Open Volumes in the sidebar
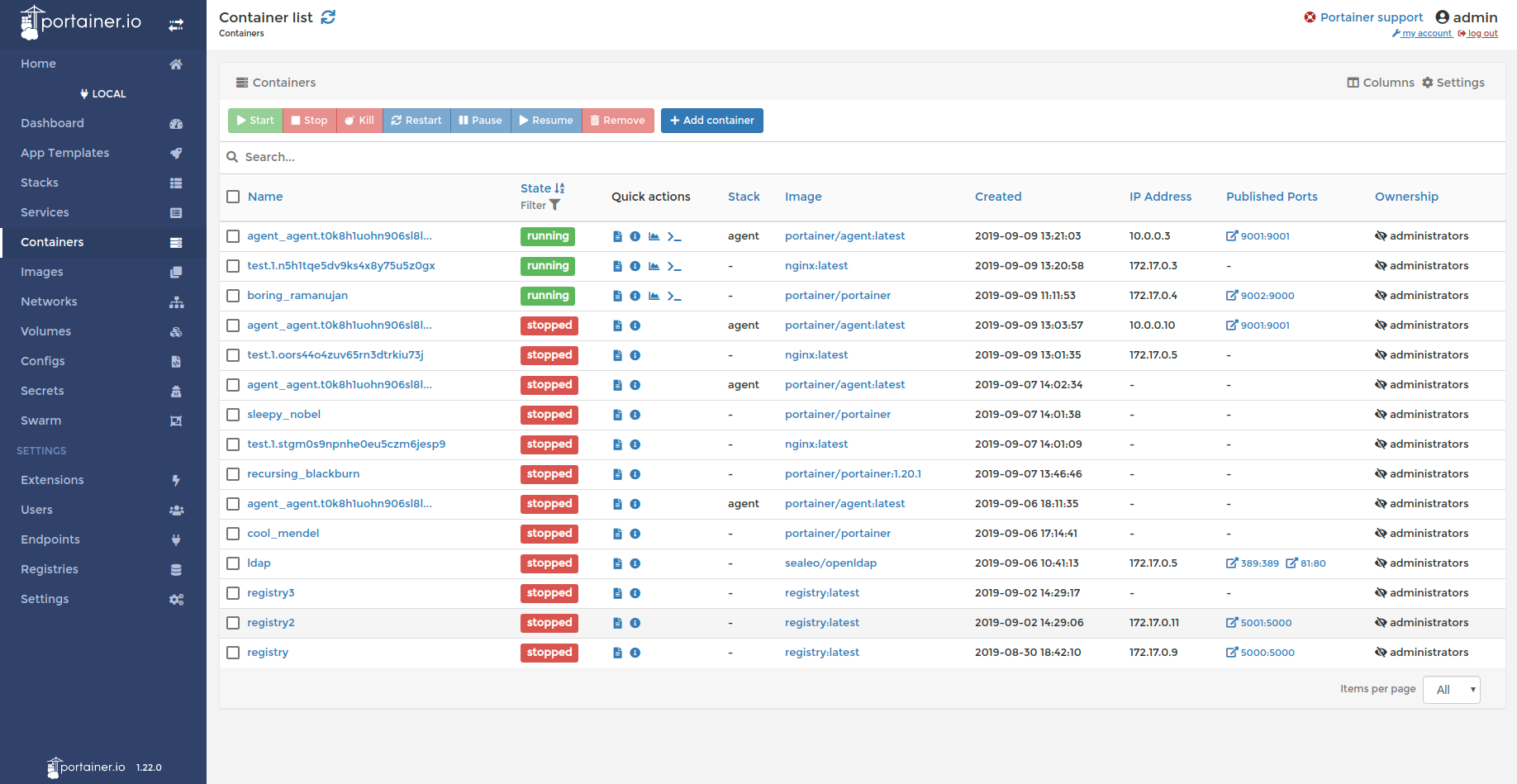 (x=102, y=331)
